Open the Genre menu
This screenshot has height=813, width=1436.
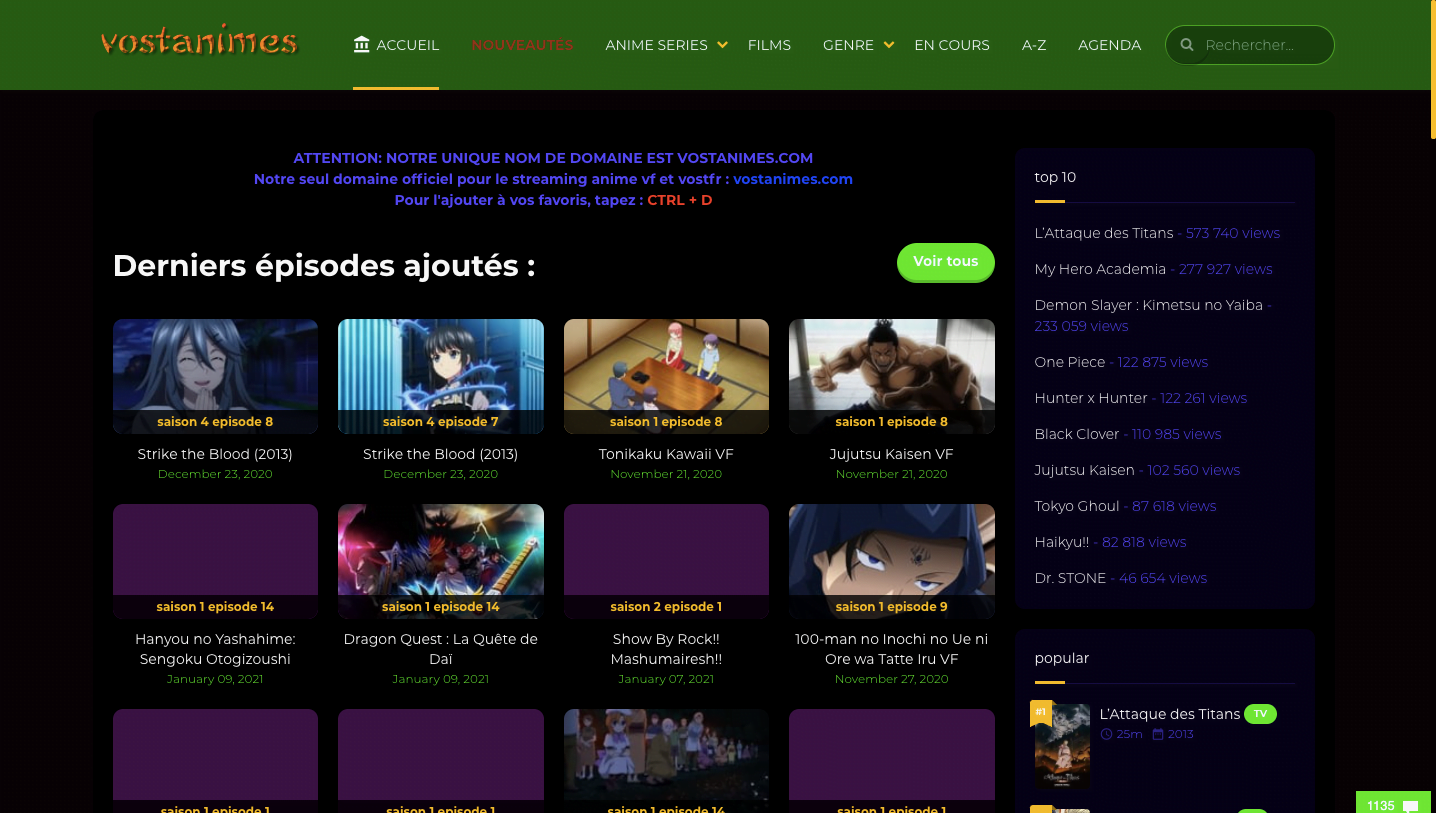pos(848,45)
